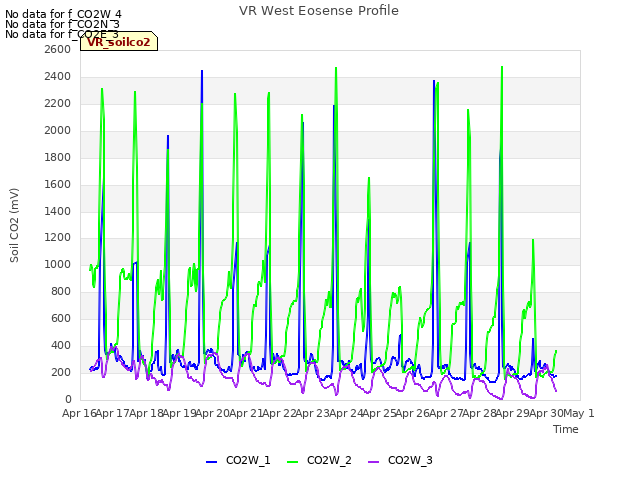Click the 1400 y-axis tick label
This screenshot has height=480, width=640.
click(58, 211)
